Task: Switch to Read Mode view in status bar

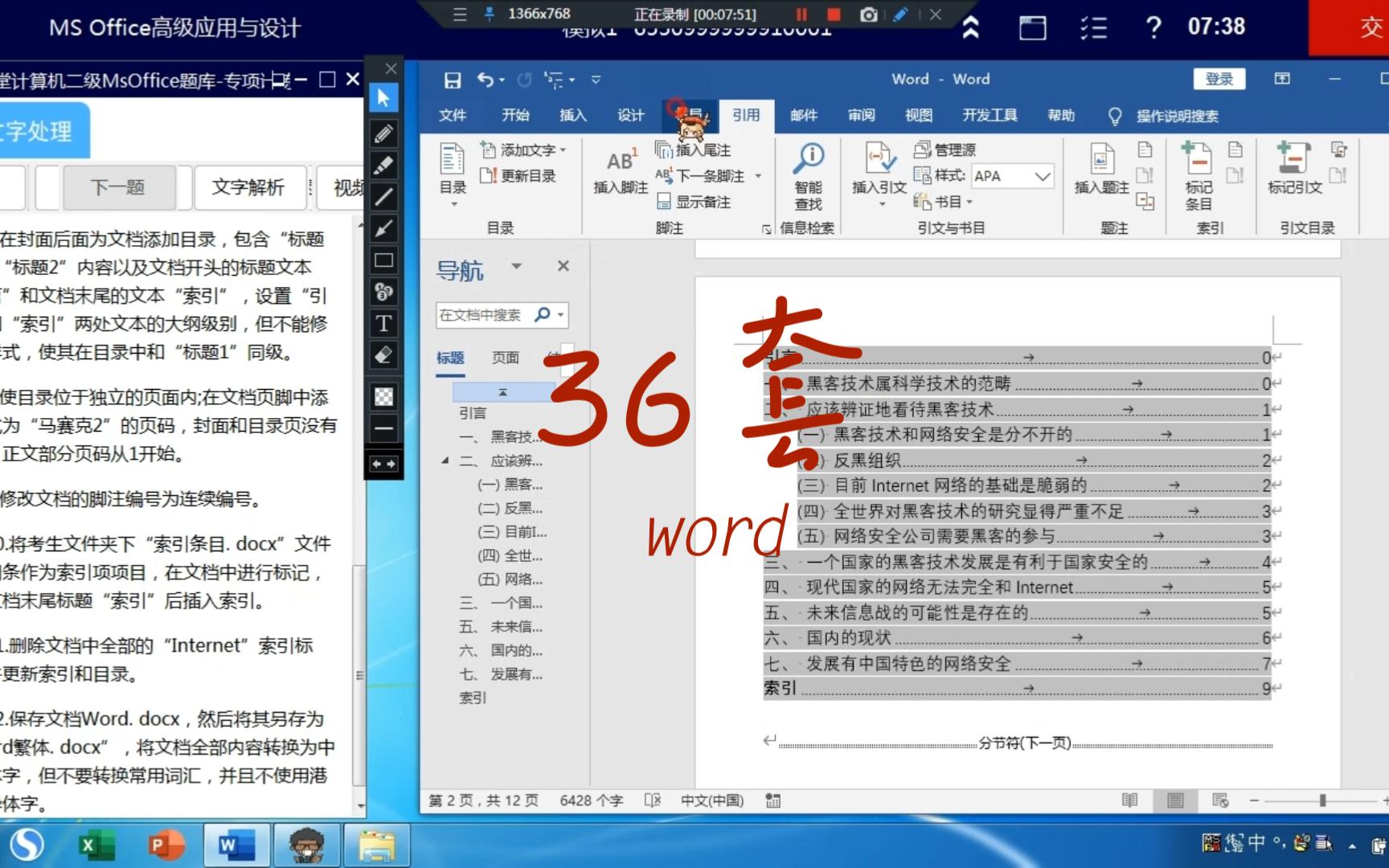Action: (1129, 800)
